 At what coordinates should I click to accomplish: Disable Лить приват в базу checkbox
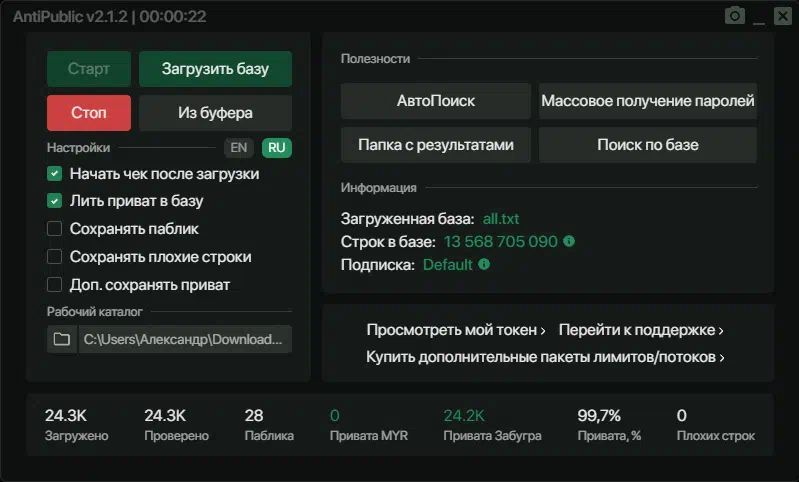pos(55,201)
